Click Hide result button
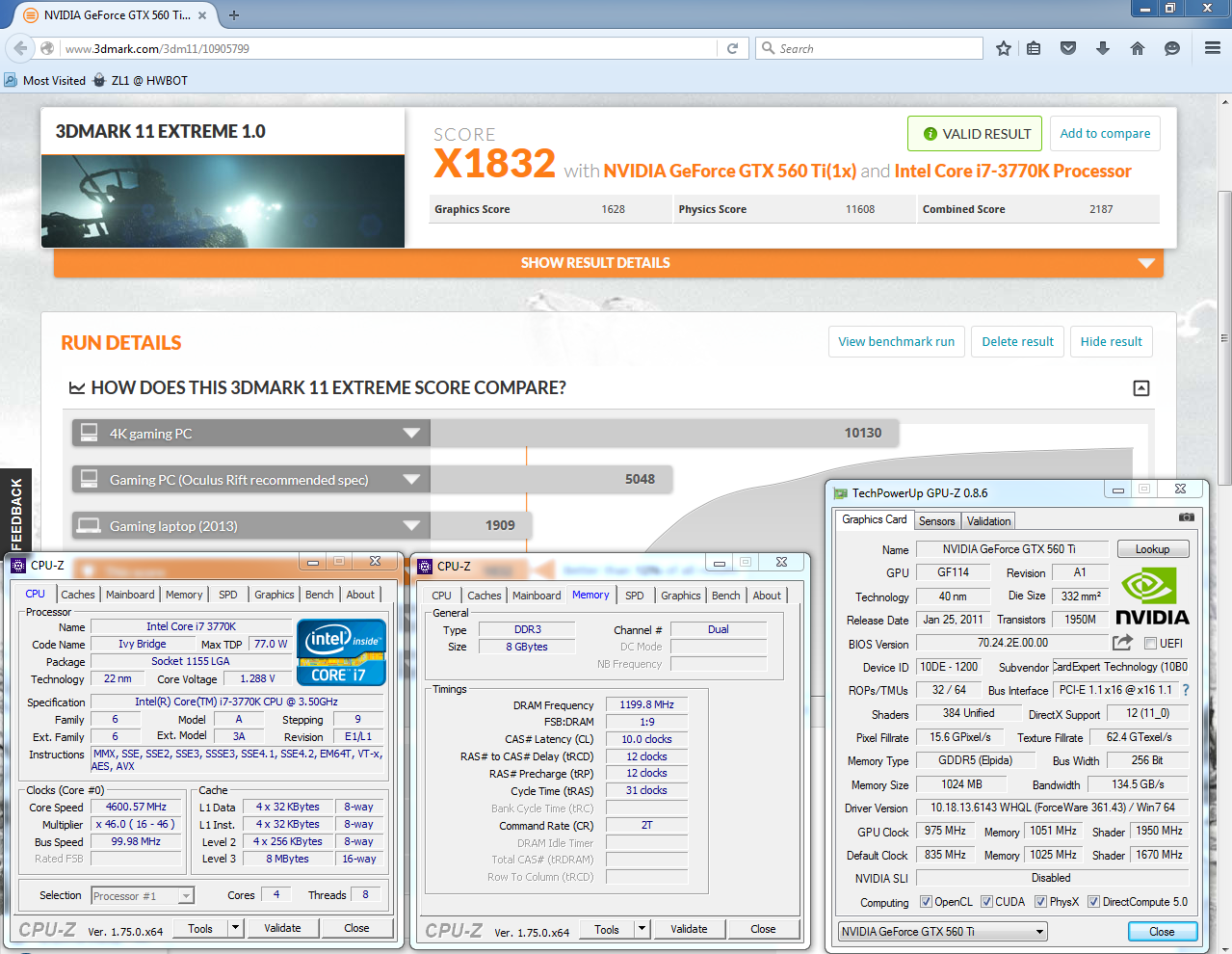1232x954 pixels. coord(1112,342)
